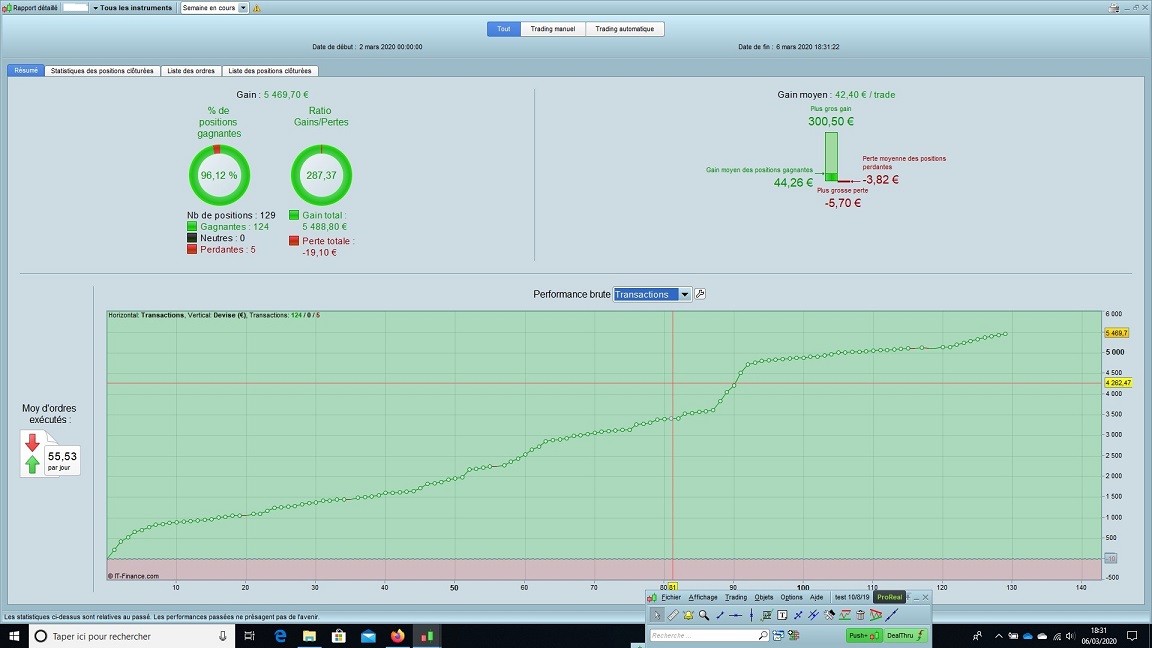Click the yellow 5 469,7 axis value marker
This screenshot has height=648, width=1152.
tap(1116, 333)
